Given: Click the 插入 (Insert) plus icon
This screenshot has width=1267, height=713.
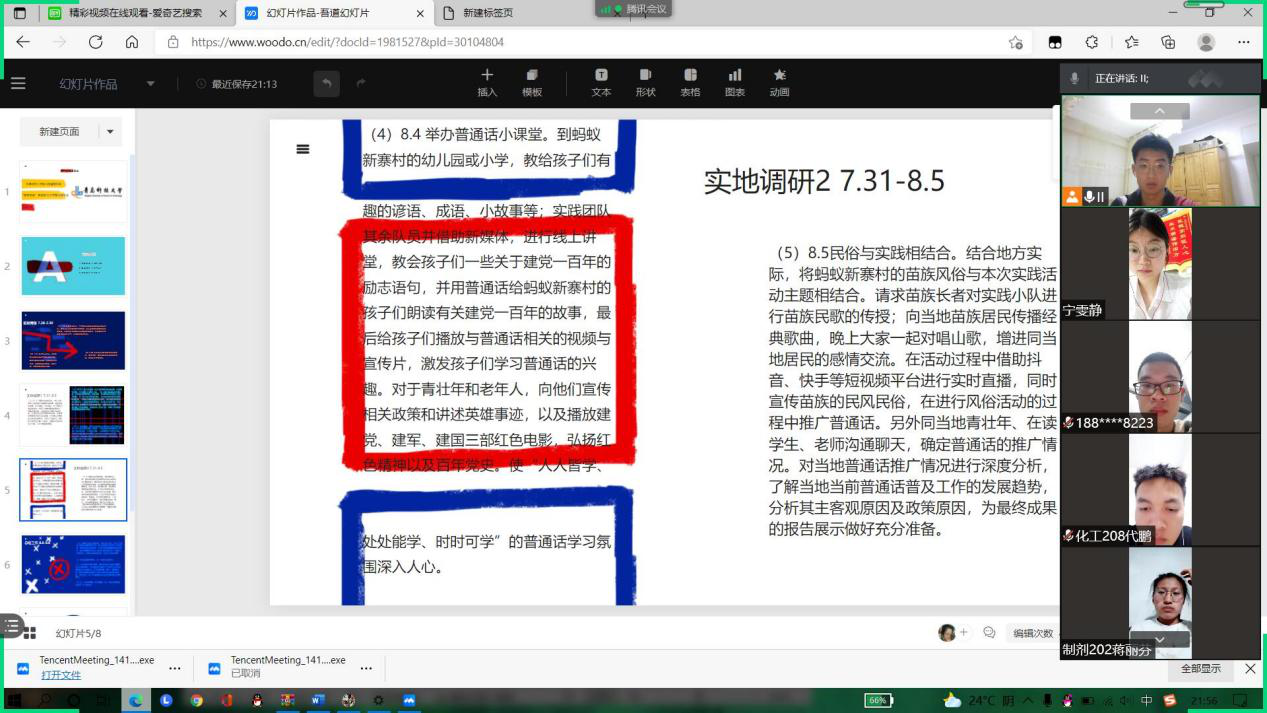Looking at the screenshot, I should tap(487, 76).
